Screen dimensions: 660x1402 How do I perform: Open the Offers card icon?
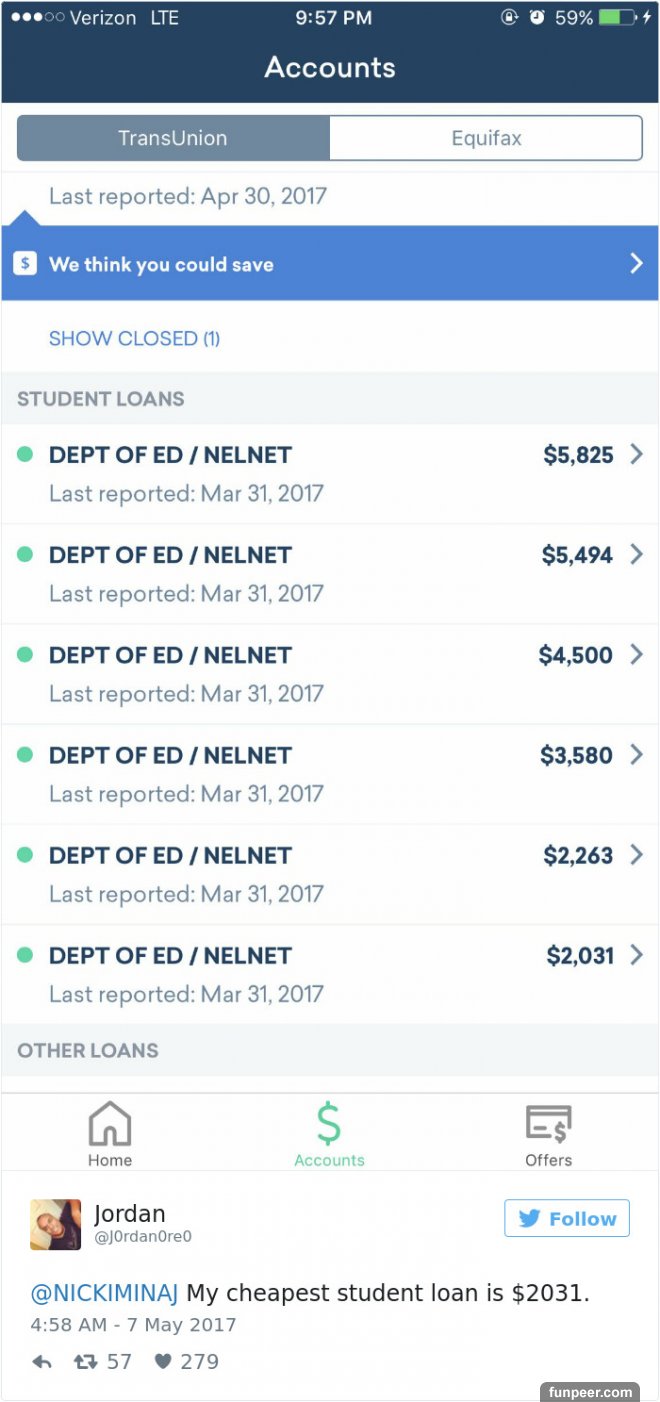click(x=548, y=1124)
